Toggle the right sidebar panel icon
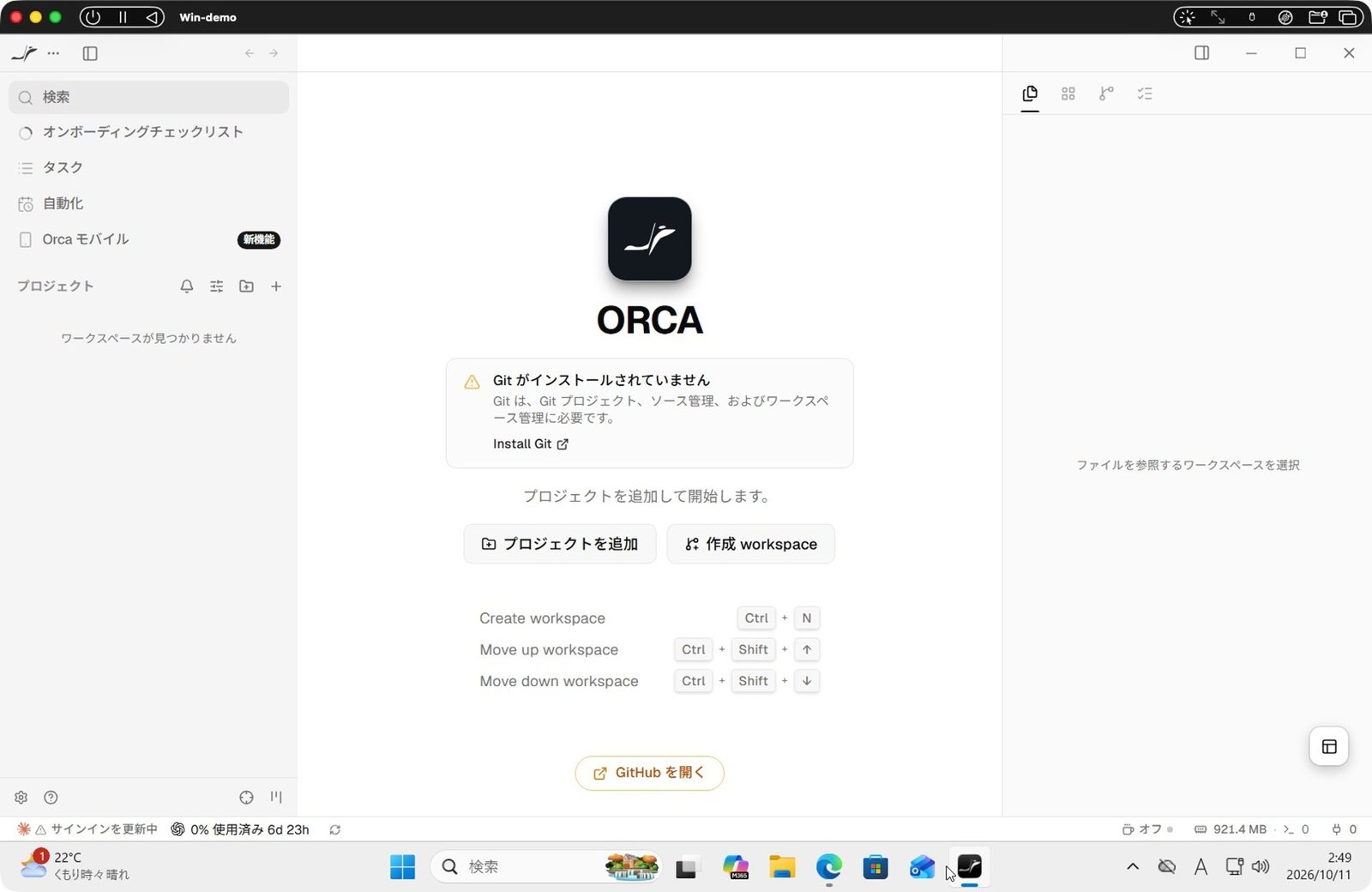 tap(1201, 53)
